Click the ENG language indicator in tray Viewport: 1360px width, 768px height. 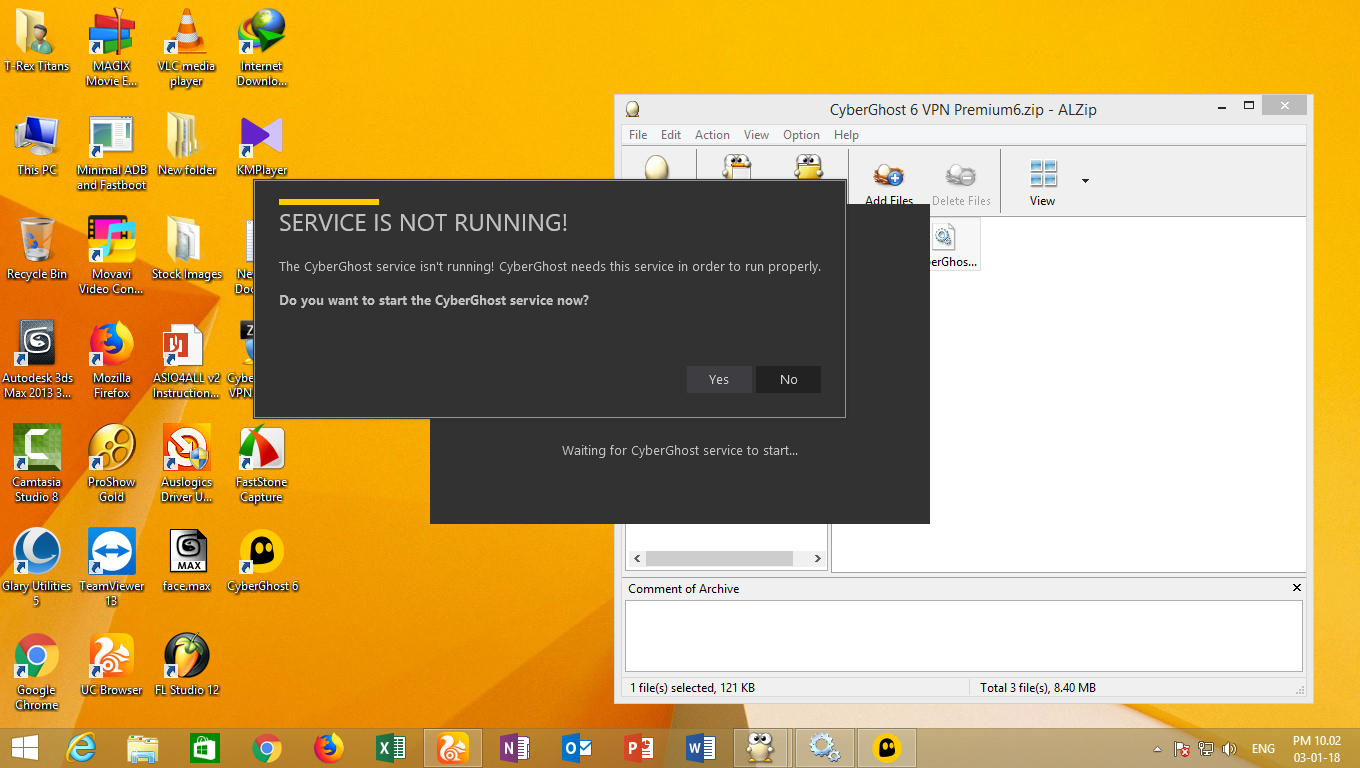[1263, 749]
